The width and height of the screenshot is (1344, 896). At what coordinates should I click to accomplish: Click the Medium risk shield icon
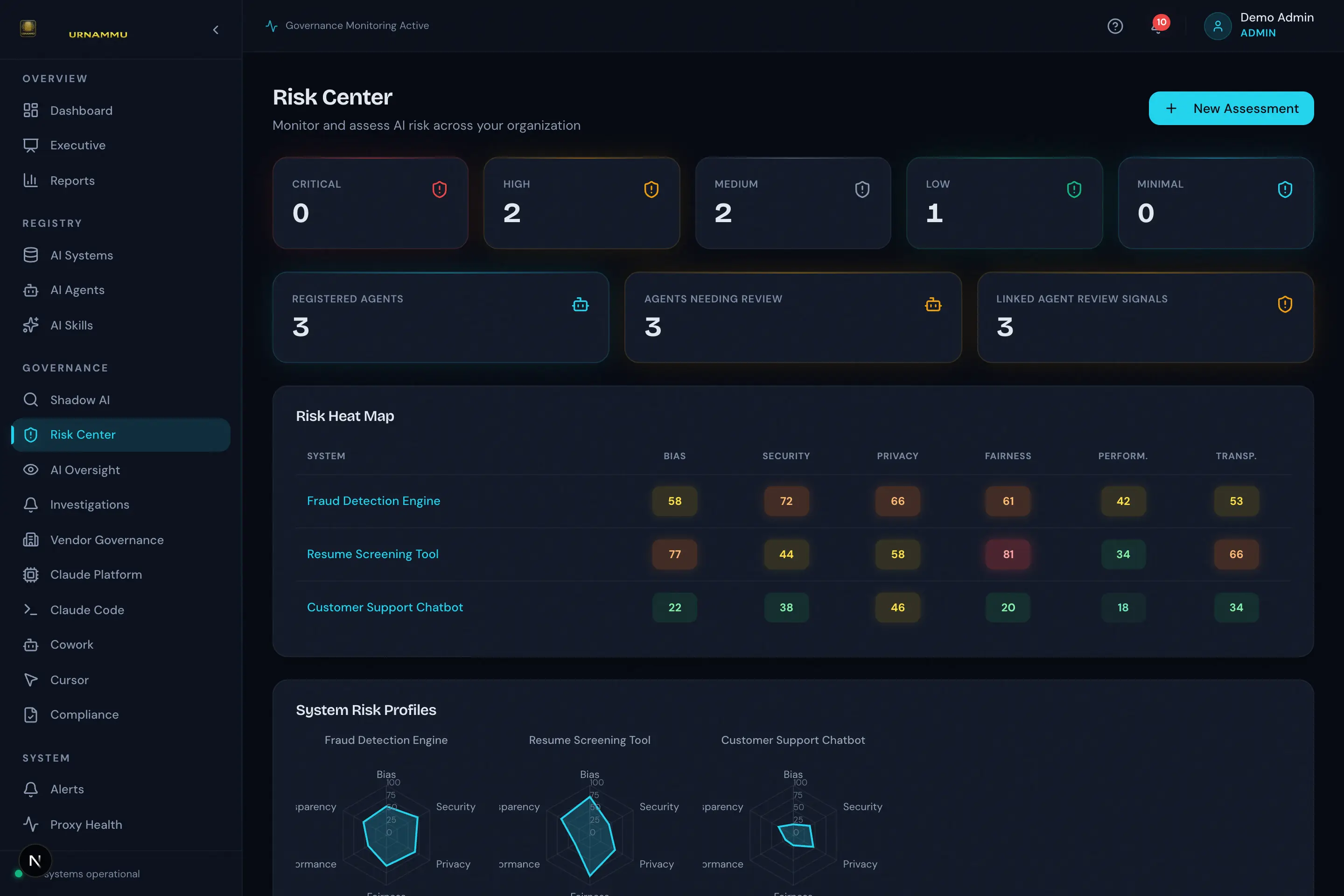862,190
